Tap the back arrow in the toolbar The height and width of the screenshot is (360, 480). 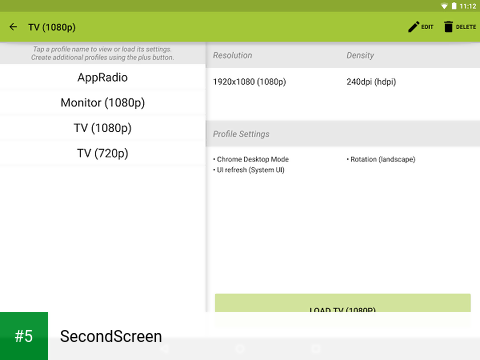click(13, 27)
